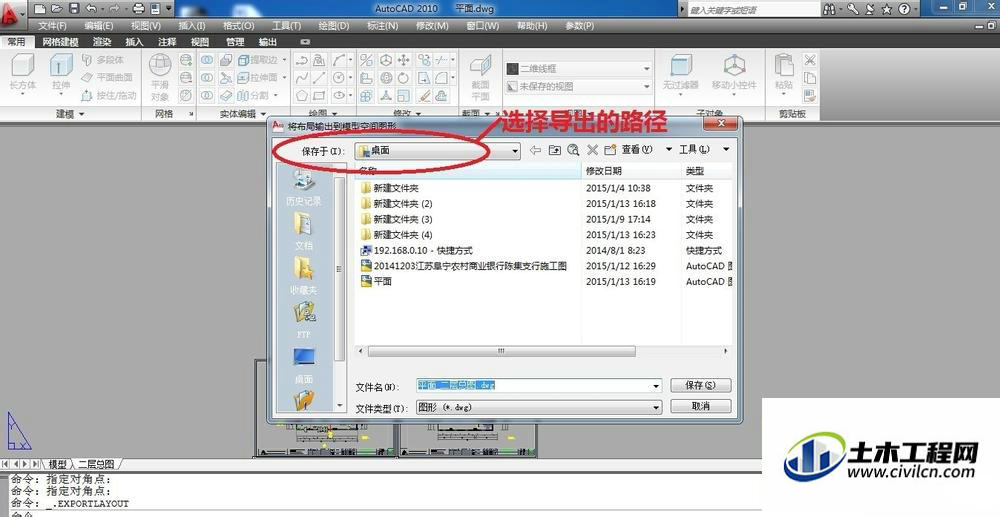Click the Undo arrow in quick access
Viewport: 1000px width, 517px height.
point(91,9)
